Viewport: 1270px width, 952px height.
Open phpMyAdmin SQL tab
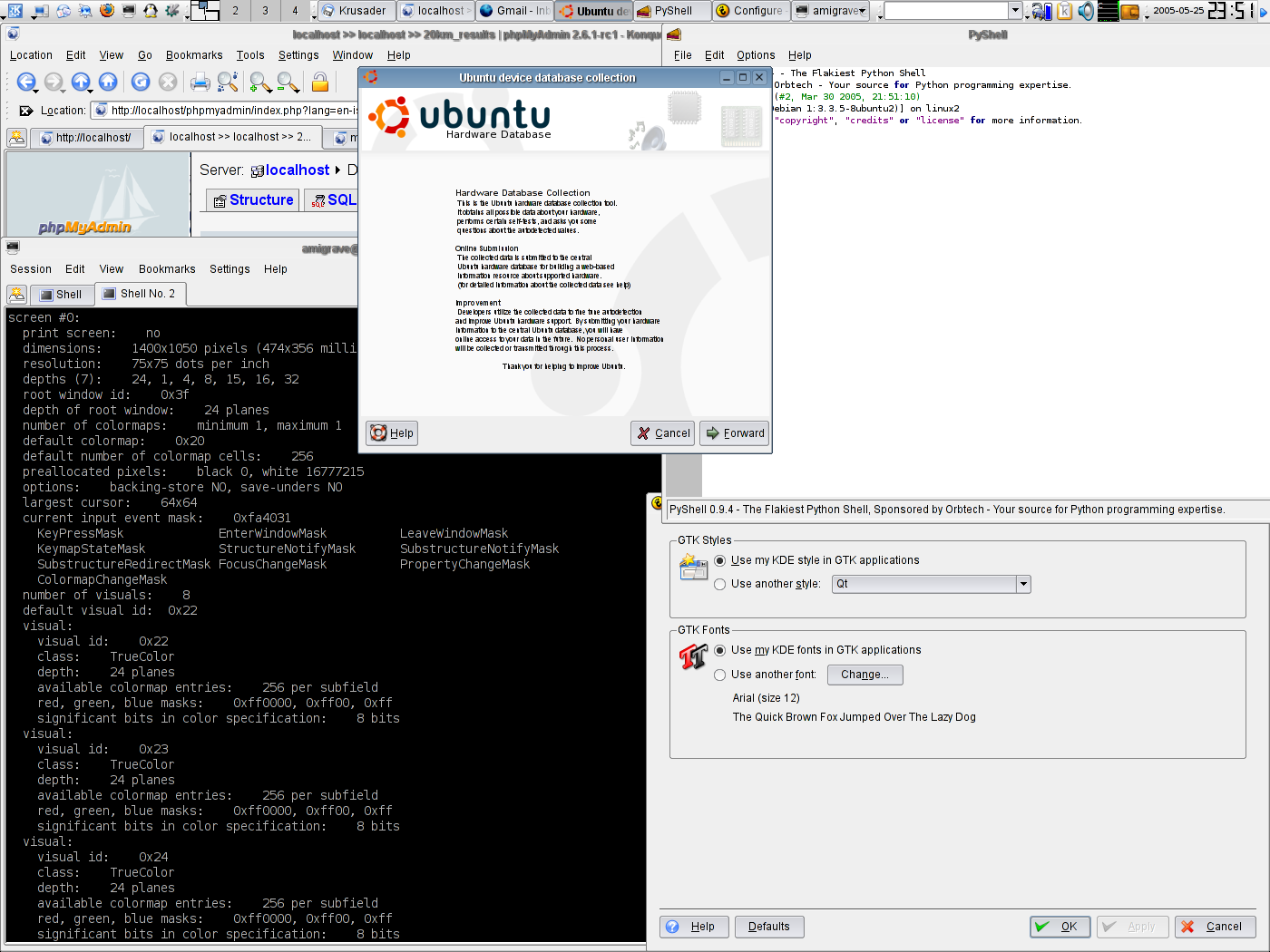click(333, 200)
